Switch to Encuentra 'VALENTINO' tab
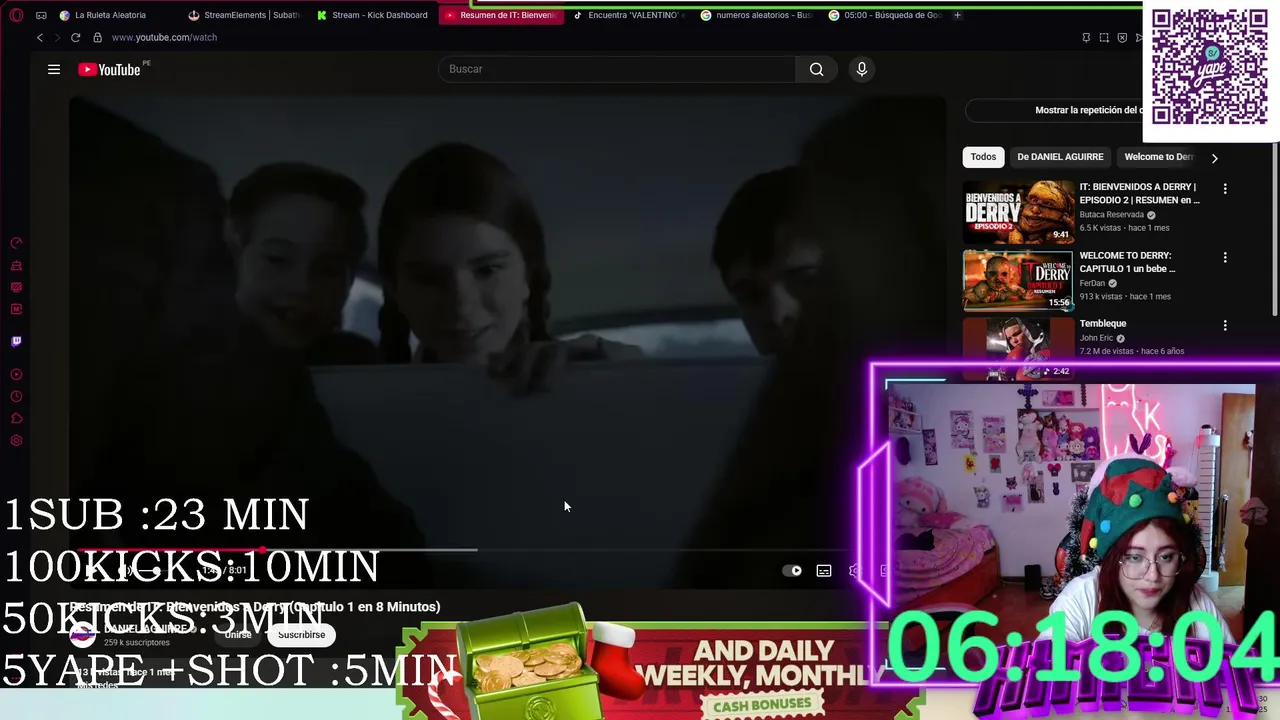The height and width of the screenshot is (720, 1280). coord(628,15)
